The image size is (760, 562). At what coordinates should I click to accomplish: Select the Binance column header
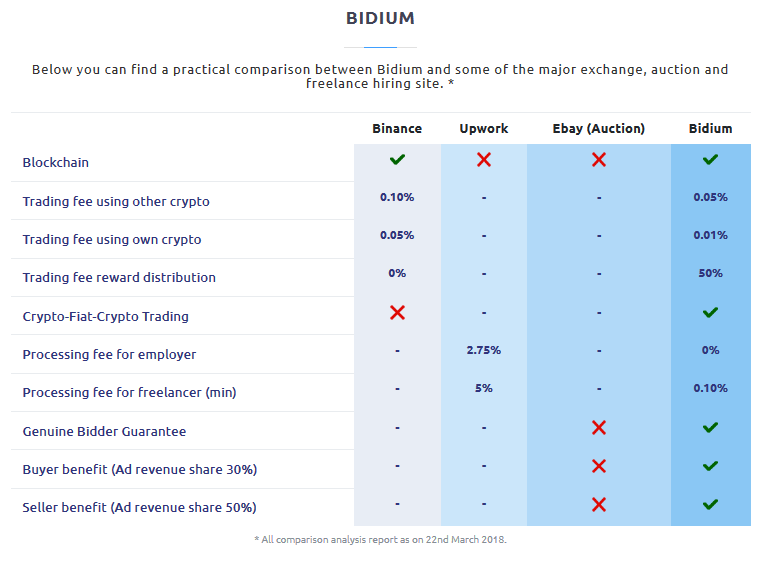(x=397, y=128)
